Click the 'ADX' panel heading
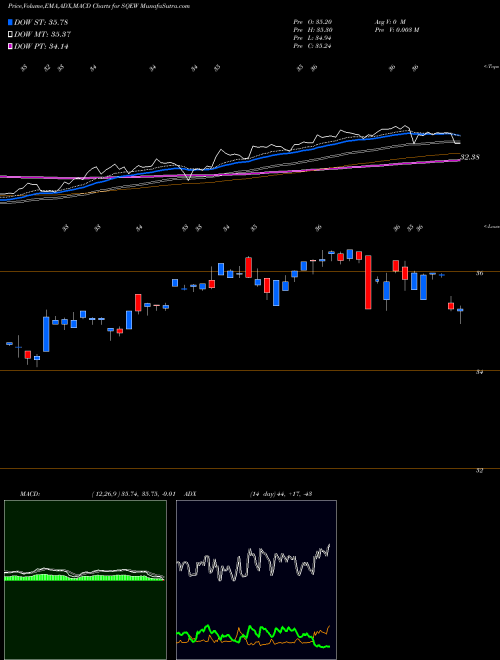The width and height of the screenshot is (500, 660). (x=191, y=494)
